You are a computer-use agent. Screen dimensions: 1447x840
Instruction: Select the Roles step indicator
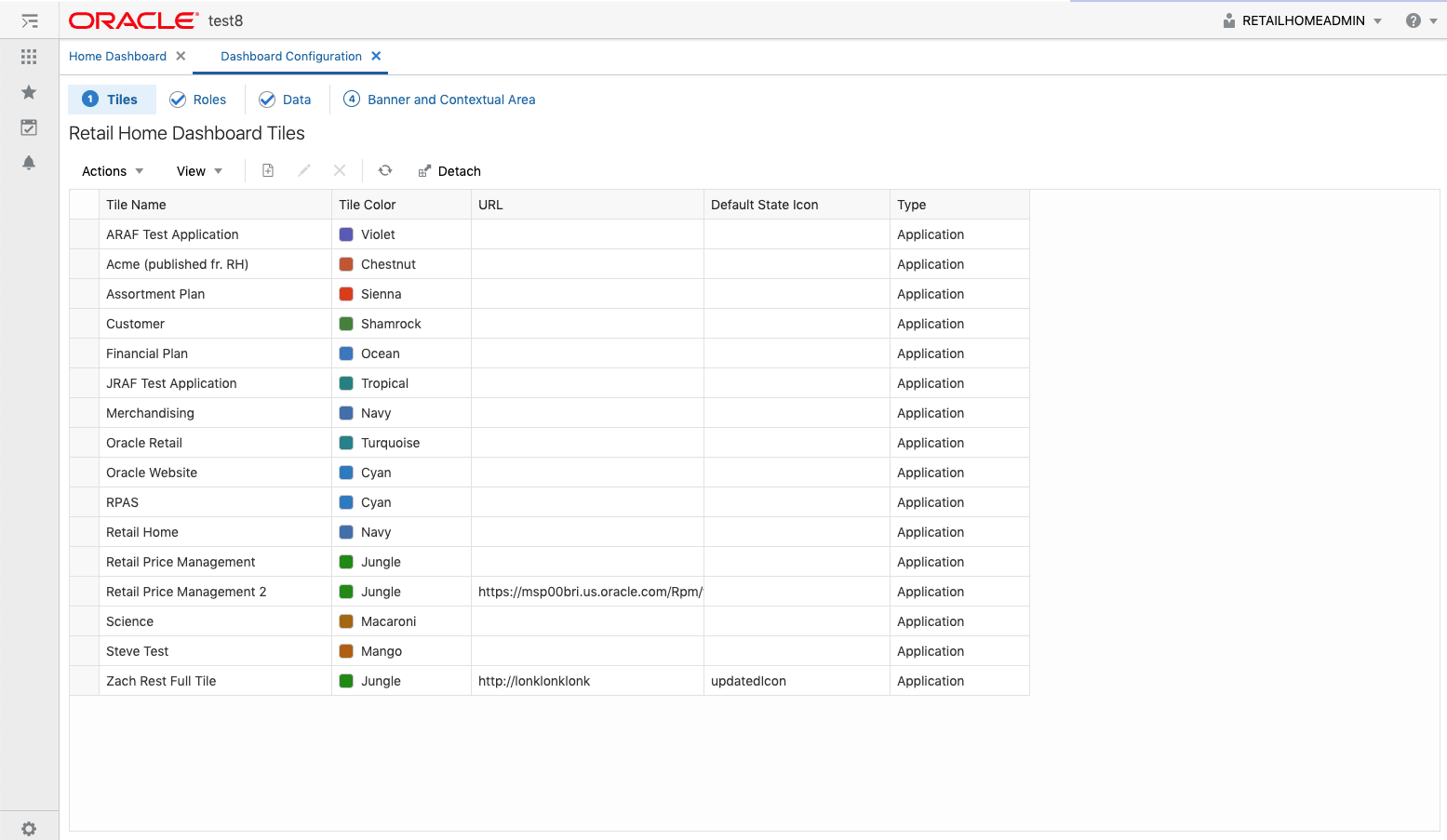coord(198,100)
